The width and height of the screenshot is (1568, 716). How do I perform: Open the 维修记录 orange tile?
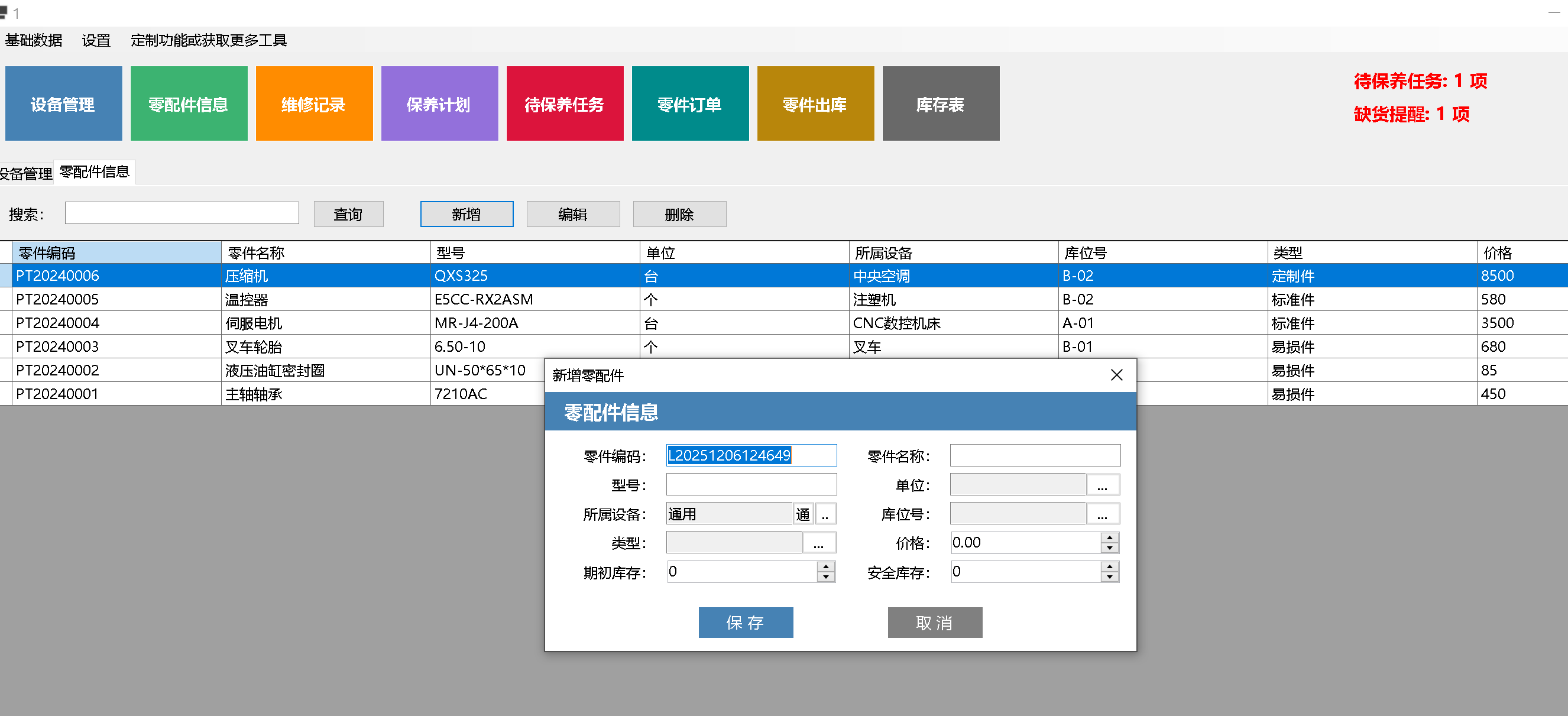tap(314, 104)
